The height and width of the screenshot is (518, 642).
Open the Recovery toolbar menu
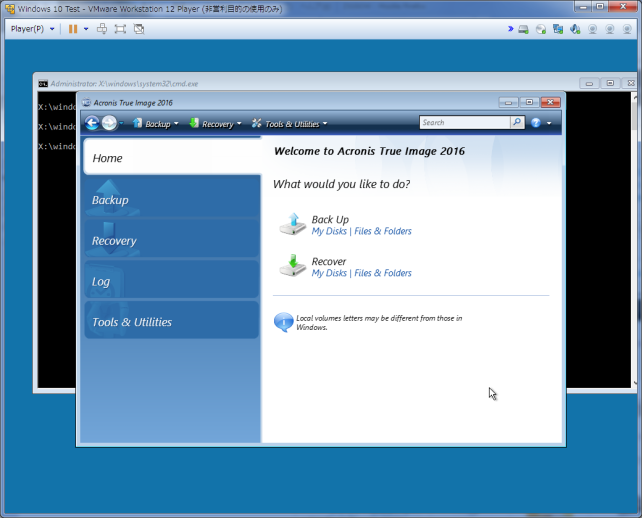pyautogui.click(x=215, y=124)
